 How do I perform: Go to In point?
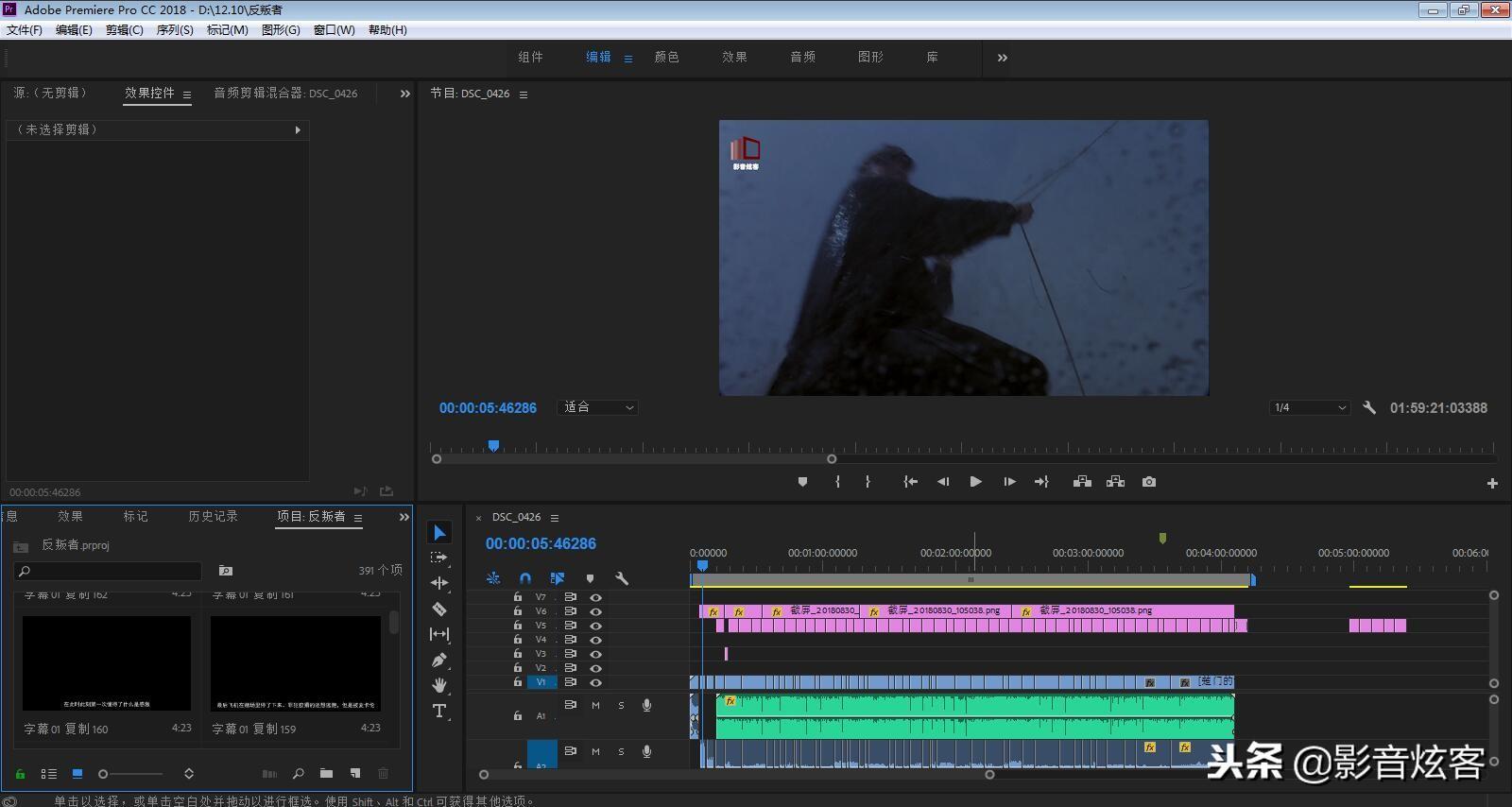click(910, 482)
